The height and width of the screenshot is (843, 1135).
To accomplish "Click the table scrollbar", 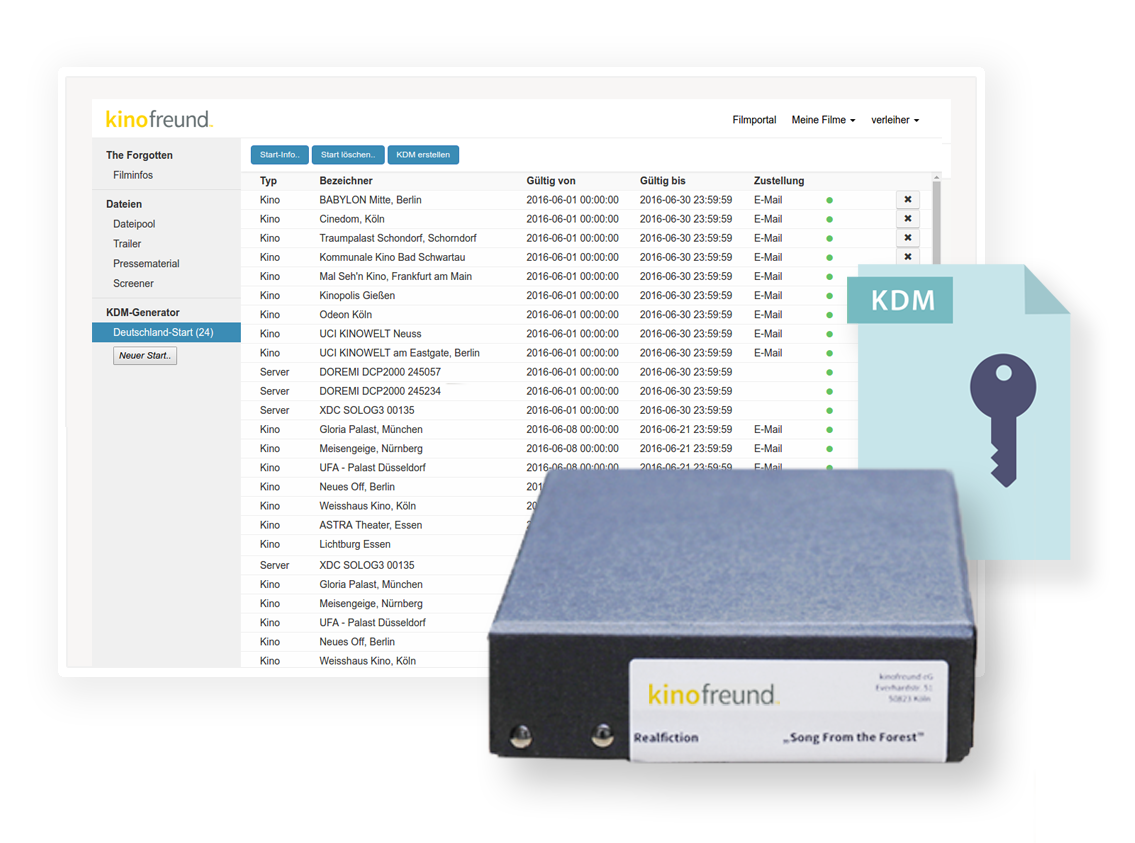I will click(937, 221).
